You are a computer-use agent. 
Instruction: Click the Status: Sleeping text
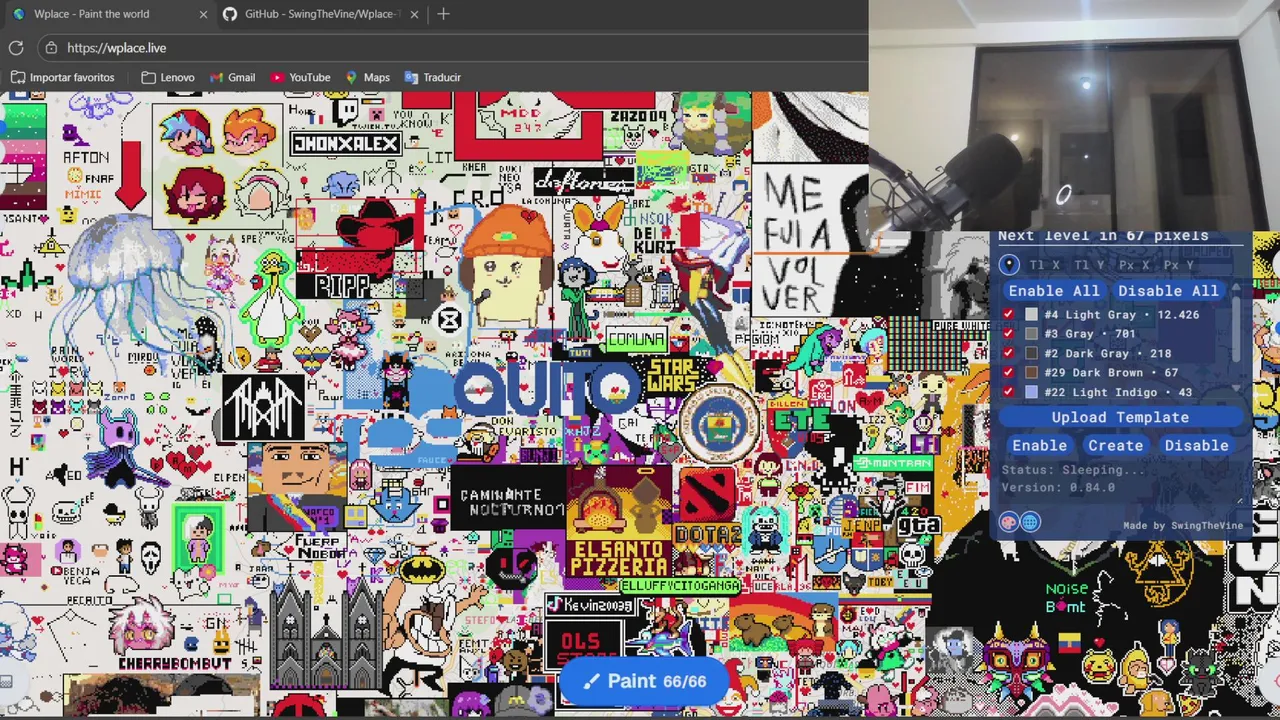click(1074, 470)
